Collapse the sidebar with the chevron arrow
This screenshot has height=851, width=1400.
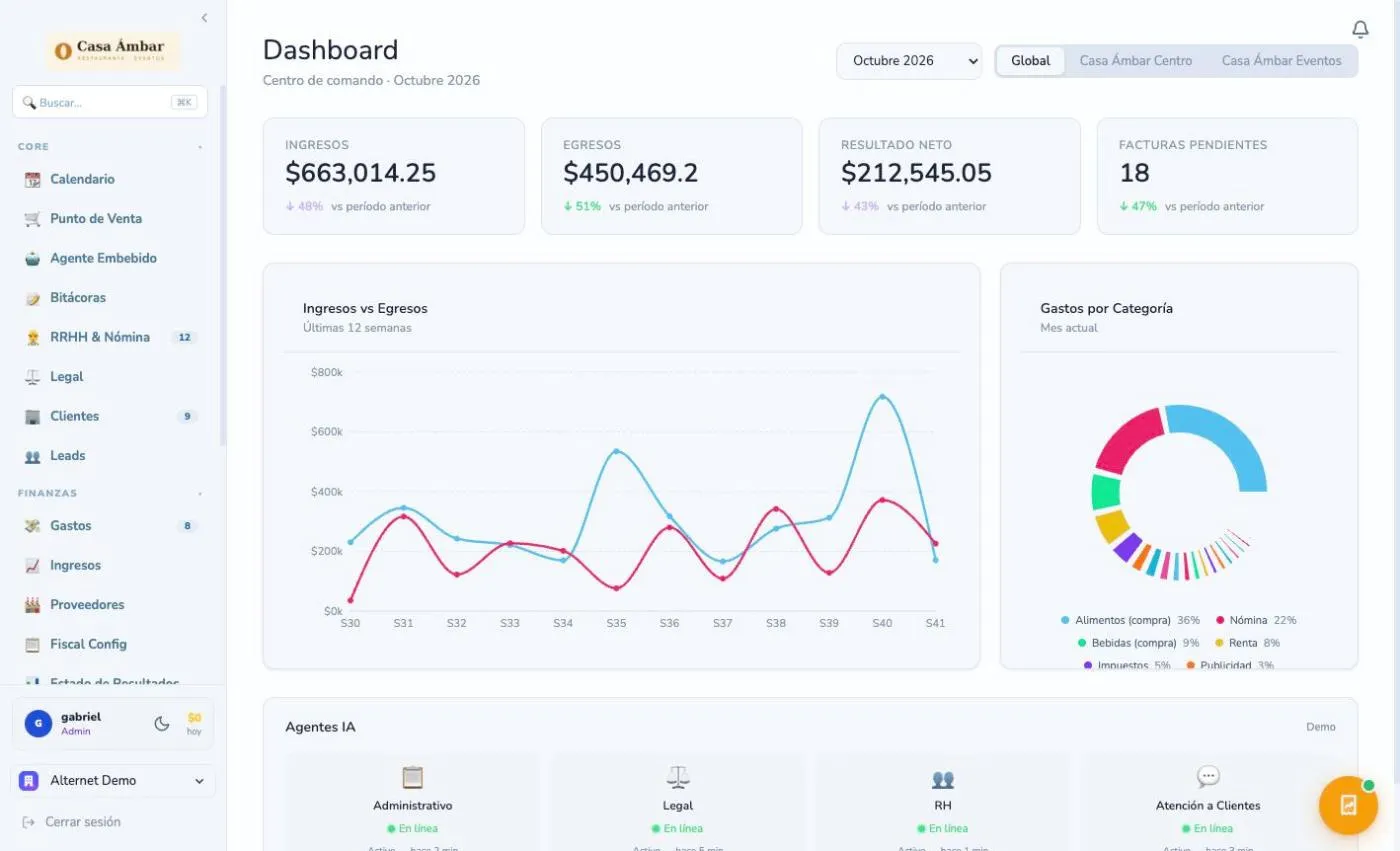(204, 18)
